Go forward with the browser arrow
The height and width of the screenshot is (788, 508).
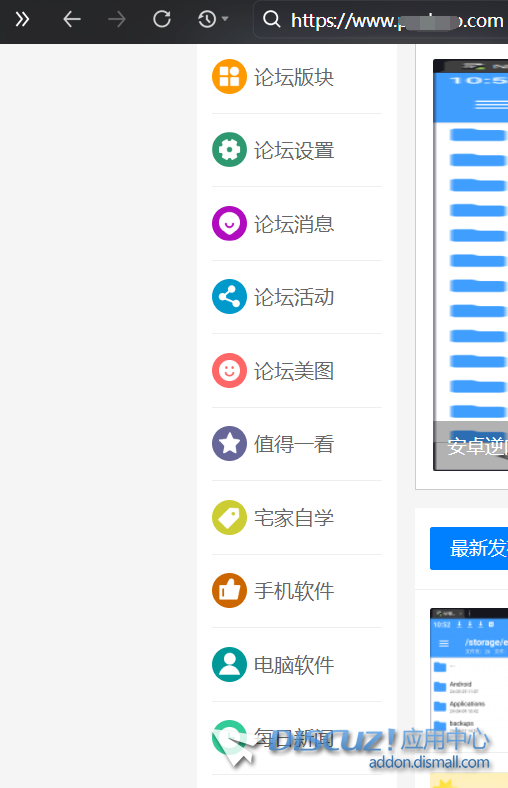(x=117, y=20)
